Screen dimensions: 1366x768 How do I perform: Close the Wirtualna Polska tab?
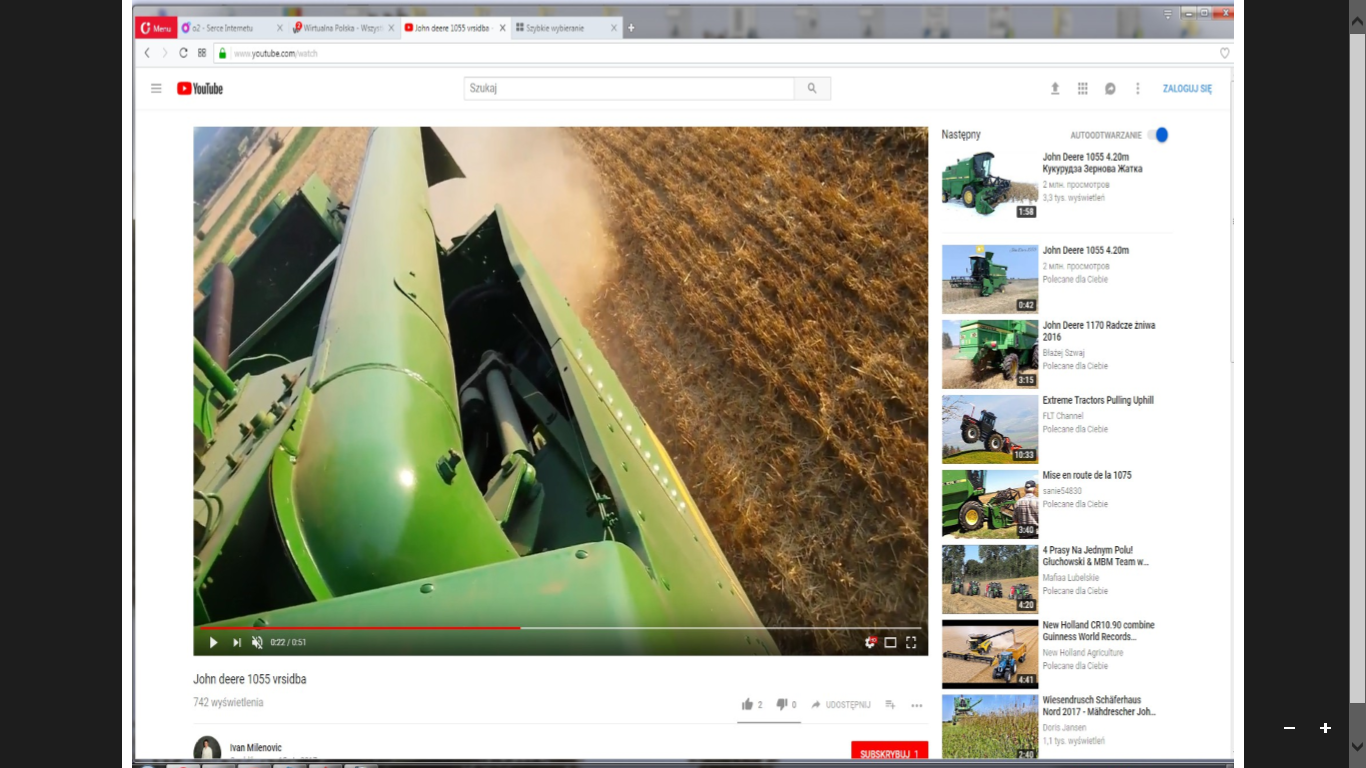391,28
